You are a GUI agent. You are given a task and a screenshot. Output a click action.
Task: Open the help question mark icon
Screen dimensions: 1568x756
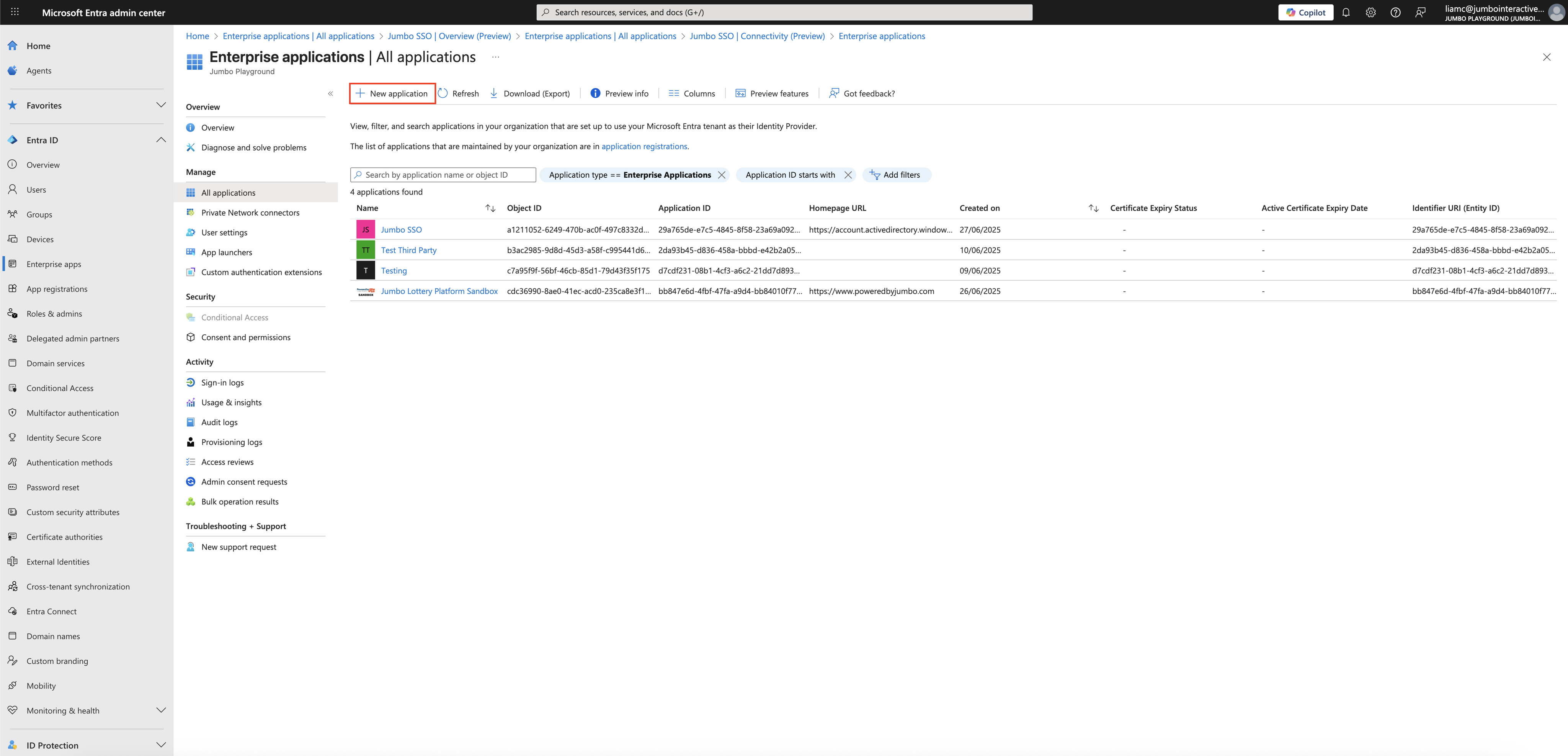1396,12
